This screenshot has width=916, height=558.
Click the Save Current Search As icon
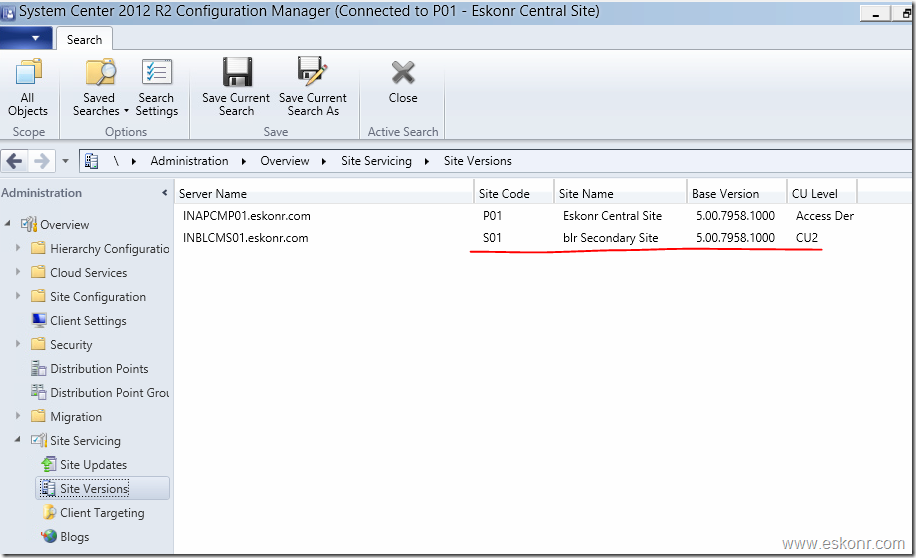click(x=313, y=71)
